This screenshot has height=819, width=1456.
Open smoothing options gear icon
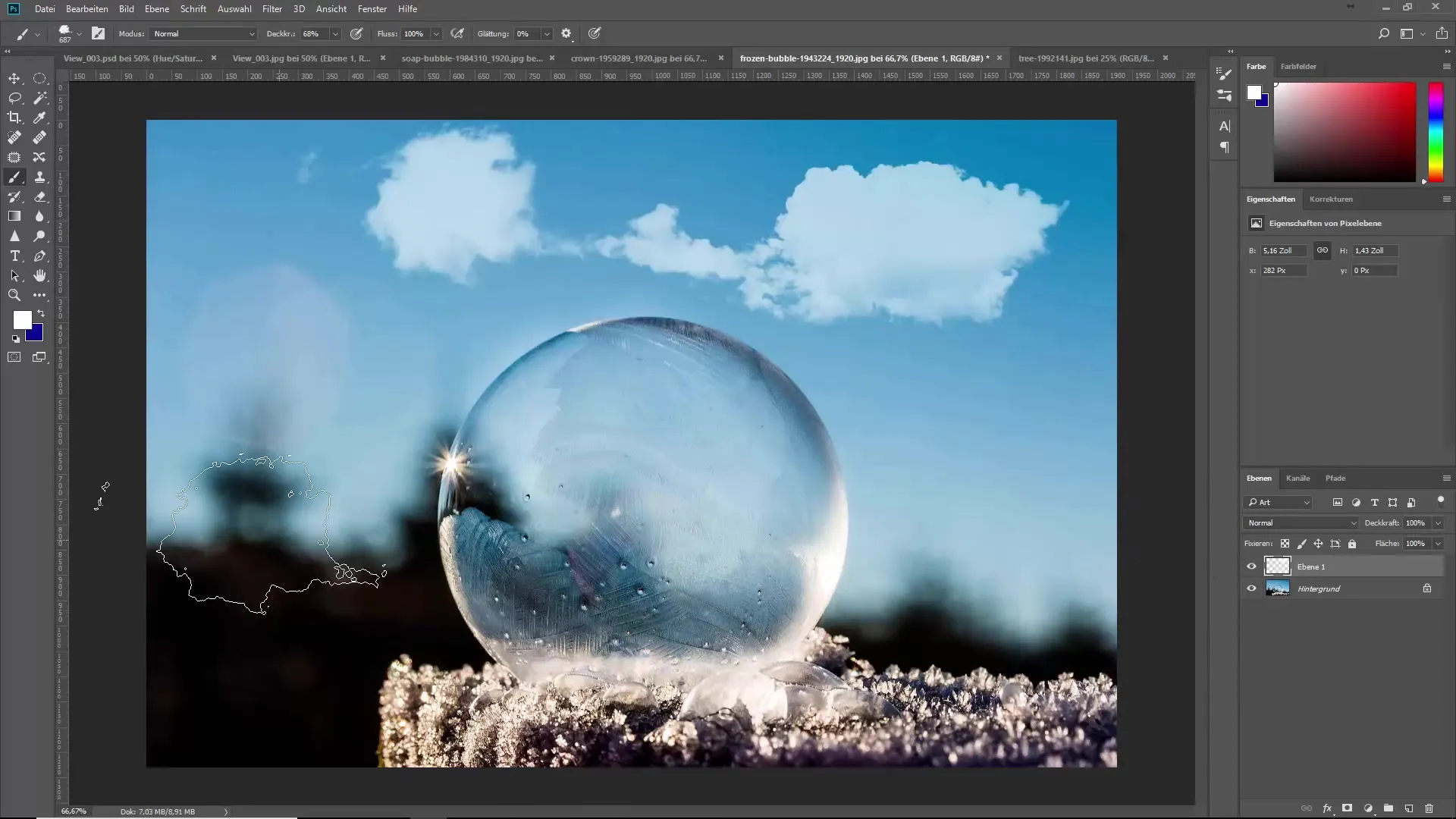click(566, 33)
